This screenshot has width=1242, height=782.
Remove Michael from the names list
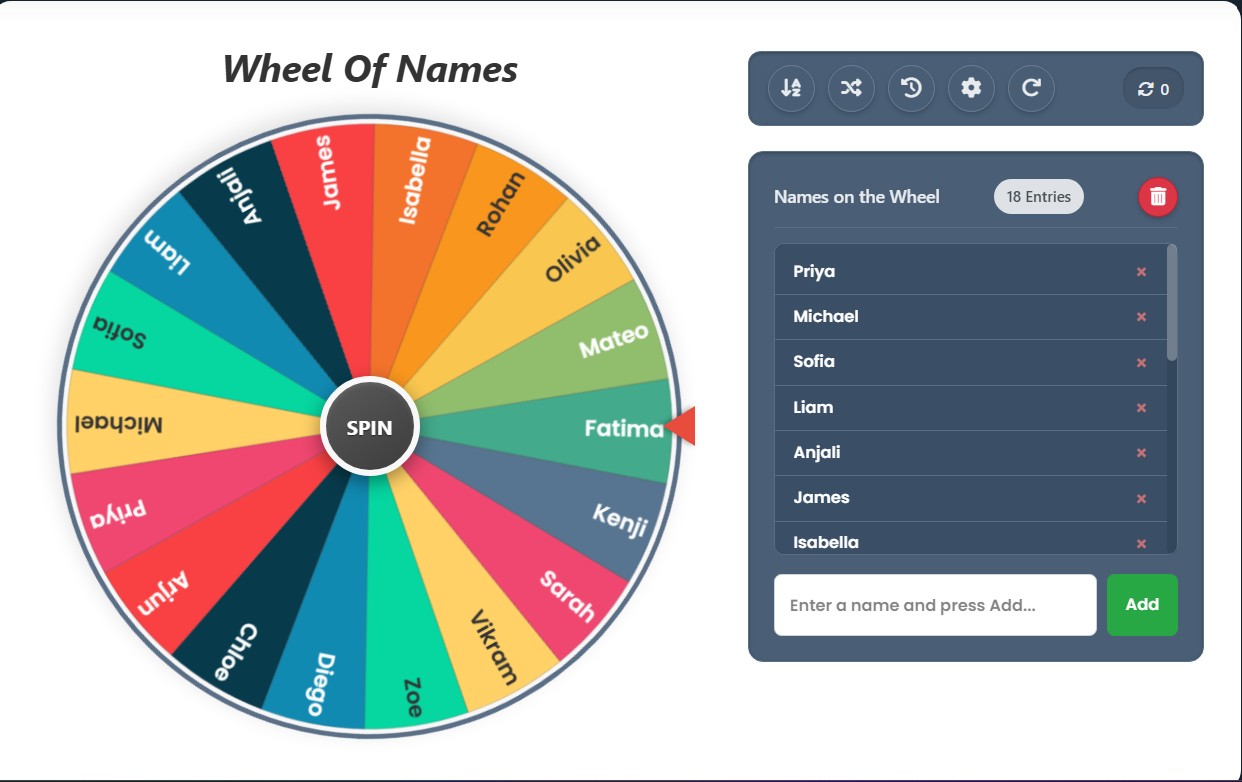(x=1141, y=317)
